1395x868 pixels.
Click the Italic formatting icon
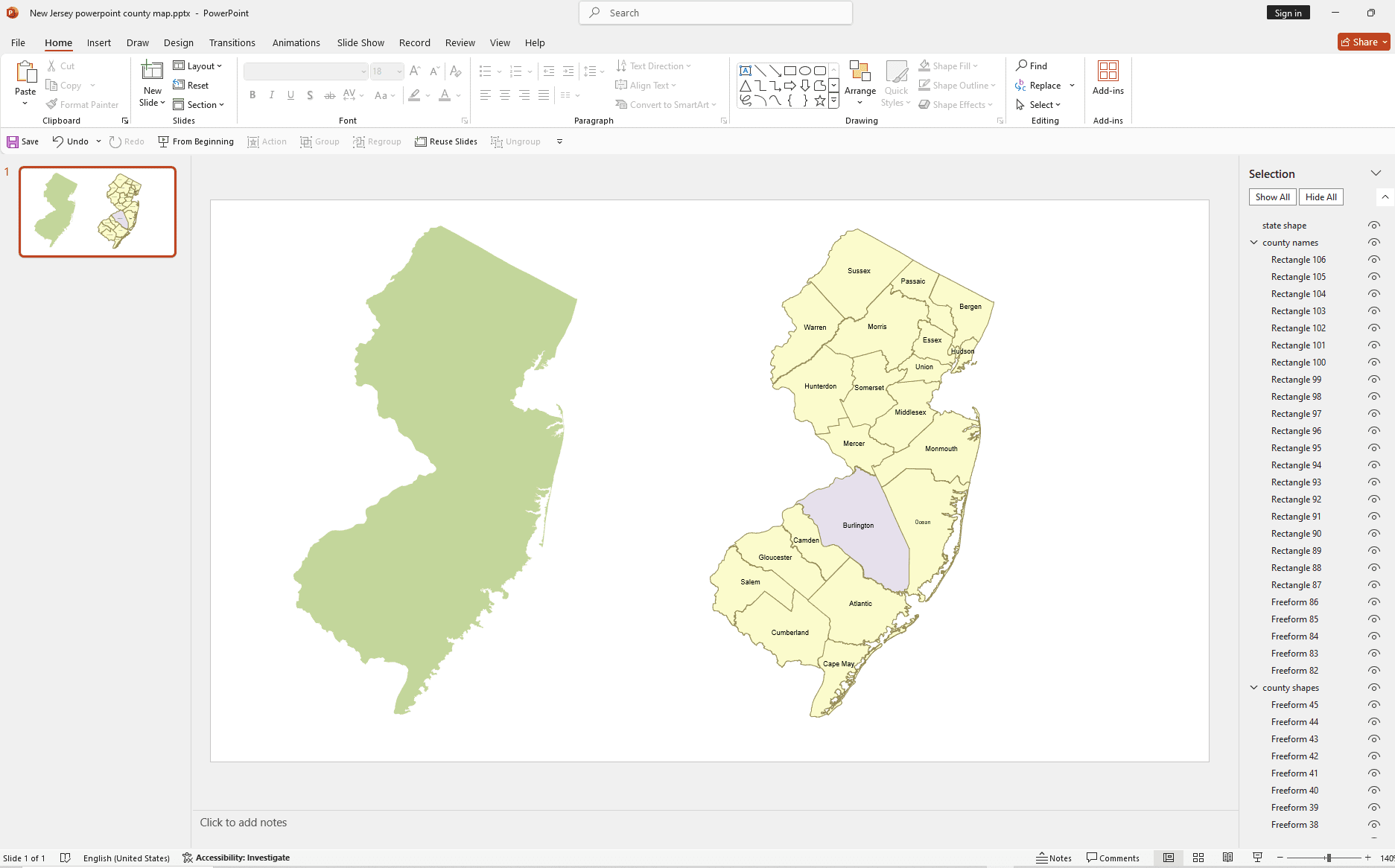(x=272, y=95)
